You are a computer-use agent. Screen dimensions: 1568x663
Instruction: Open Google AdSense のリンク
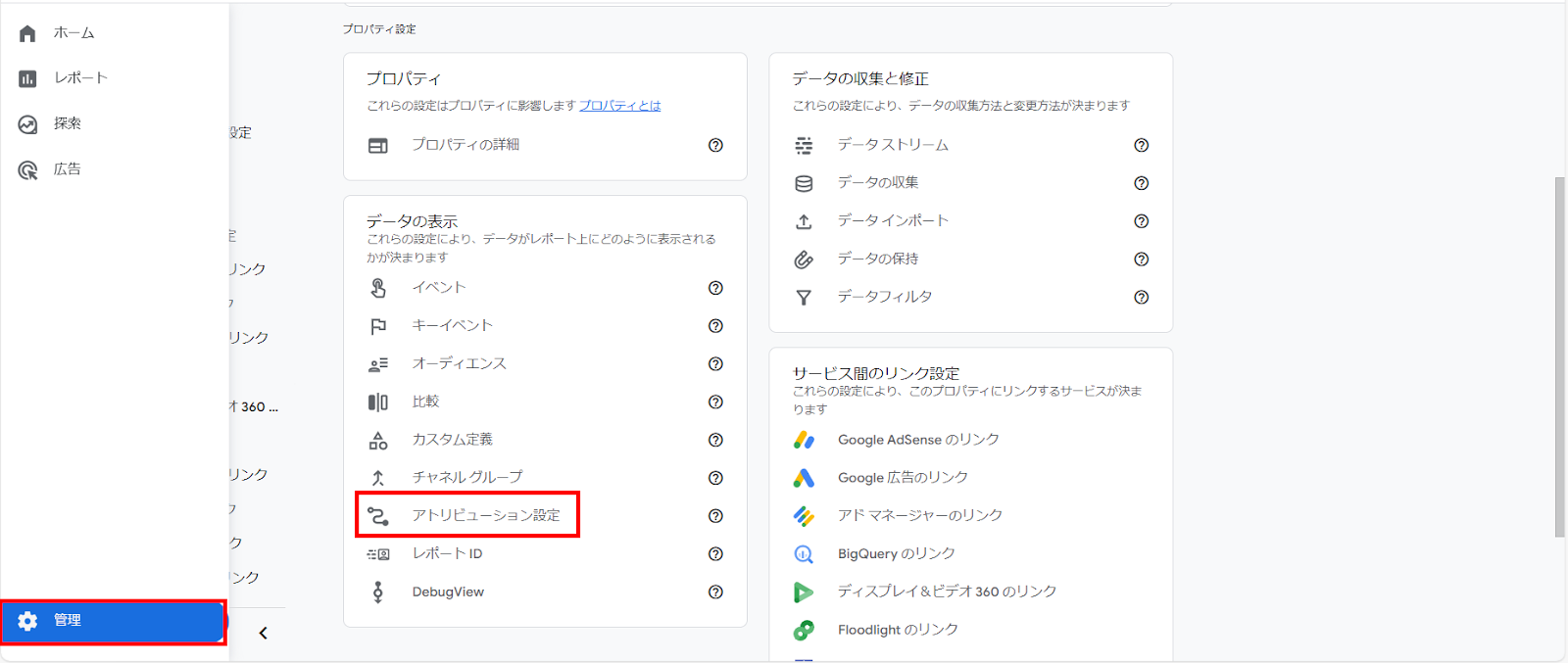[x=918, y=440]
